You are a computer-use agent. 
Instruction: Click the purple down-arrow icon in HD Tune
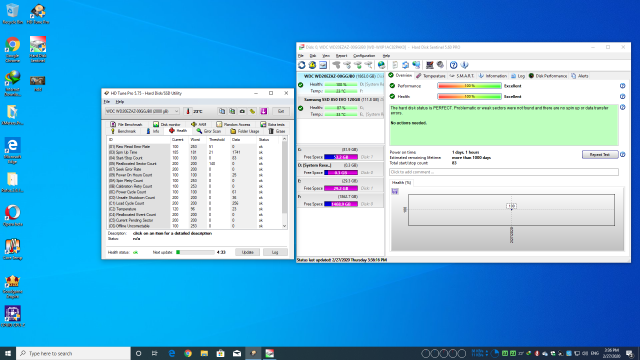pos(264,111)
